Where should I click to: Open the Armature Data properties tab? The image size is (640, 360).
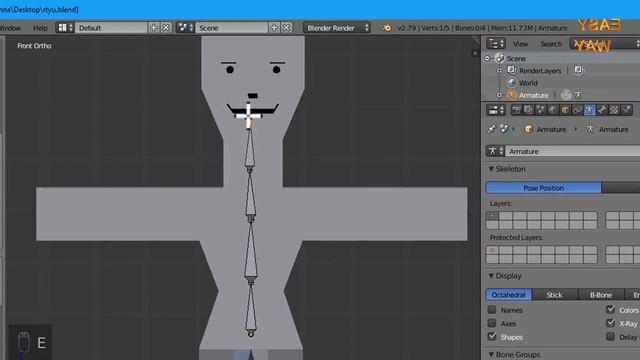coord(589,110)
